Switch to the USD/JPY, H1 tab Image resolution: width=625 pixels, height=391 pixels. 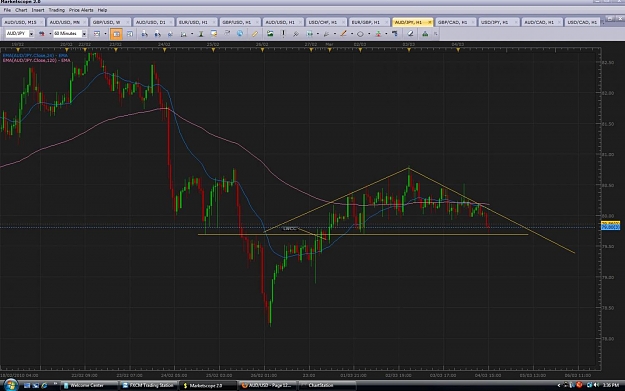coord(498,22)
